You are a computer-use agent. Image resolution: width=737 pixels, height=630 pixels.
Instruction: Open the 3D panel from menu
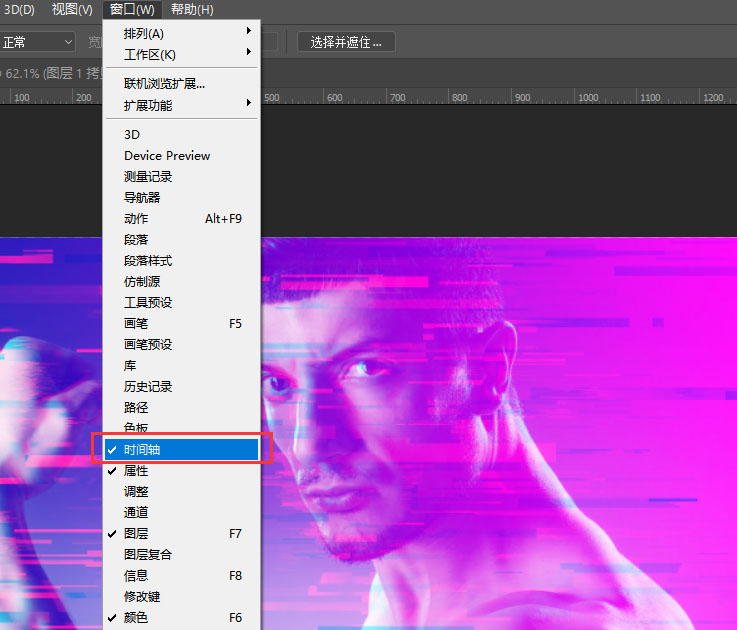[x=181, y=134]
